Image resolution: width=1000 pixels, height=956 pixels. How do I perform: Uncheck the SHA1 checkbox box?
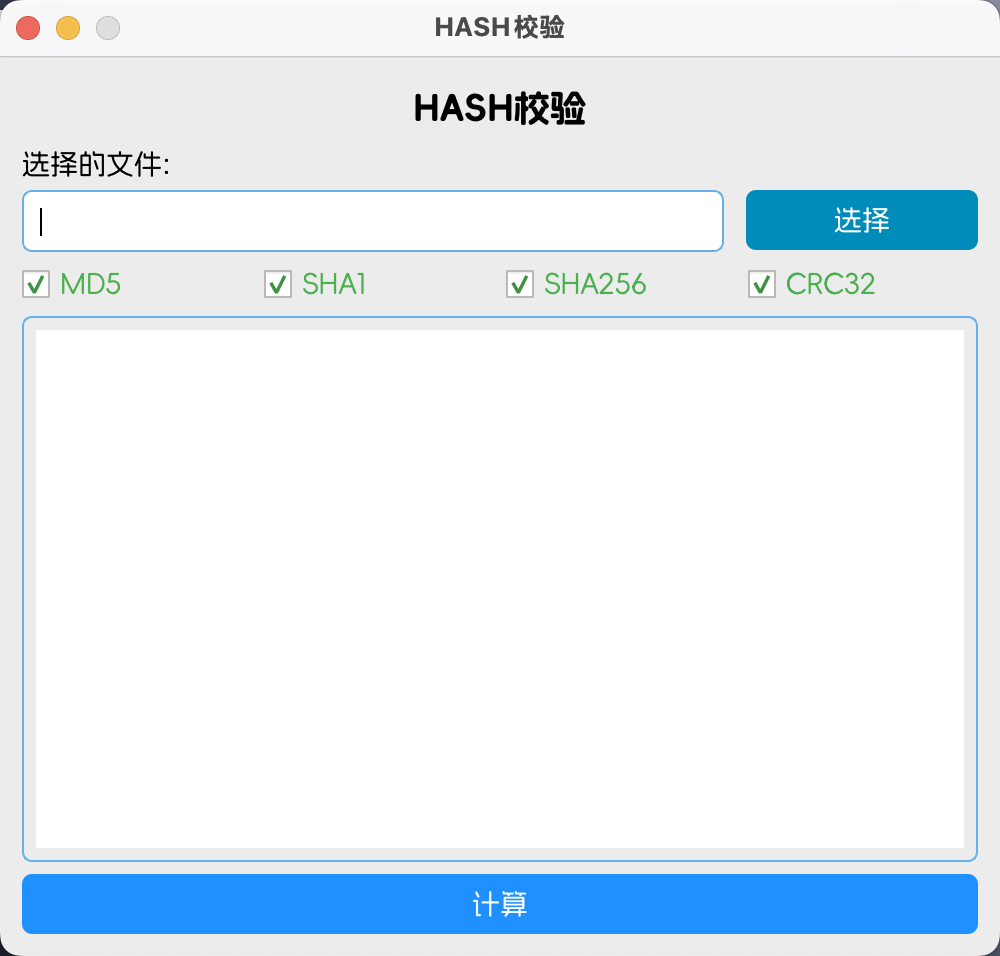pyautogui.click(x=278, y=284)
